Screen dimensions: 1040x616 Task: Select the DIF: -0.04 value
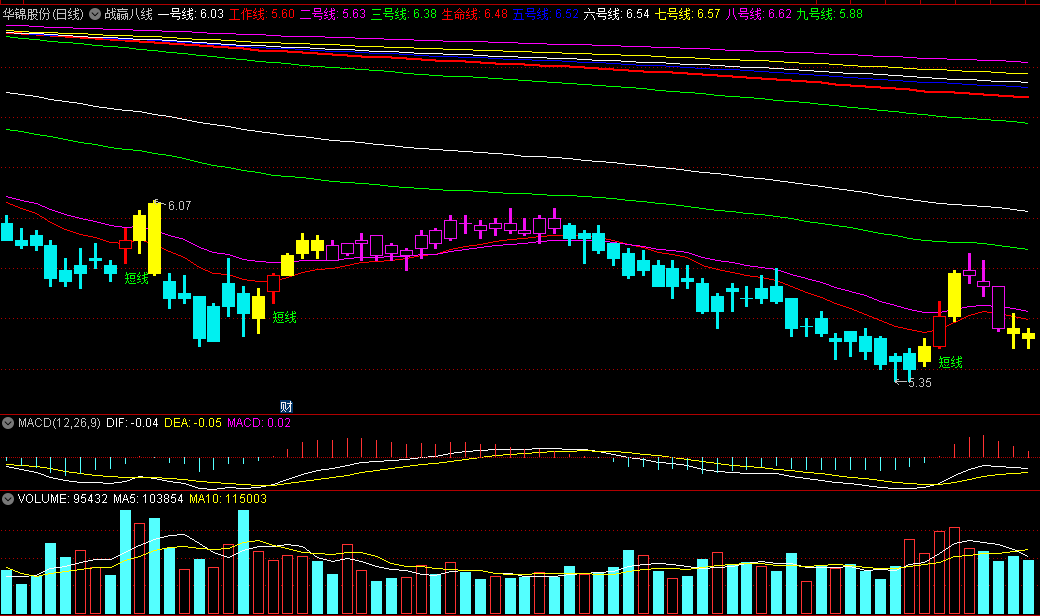pyautogui.click(x=132, y=423)
